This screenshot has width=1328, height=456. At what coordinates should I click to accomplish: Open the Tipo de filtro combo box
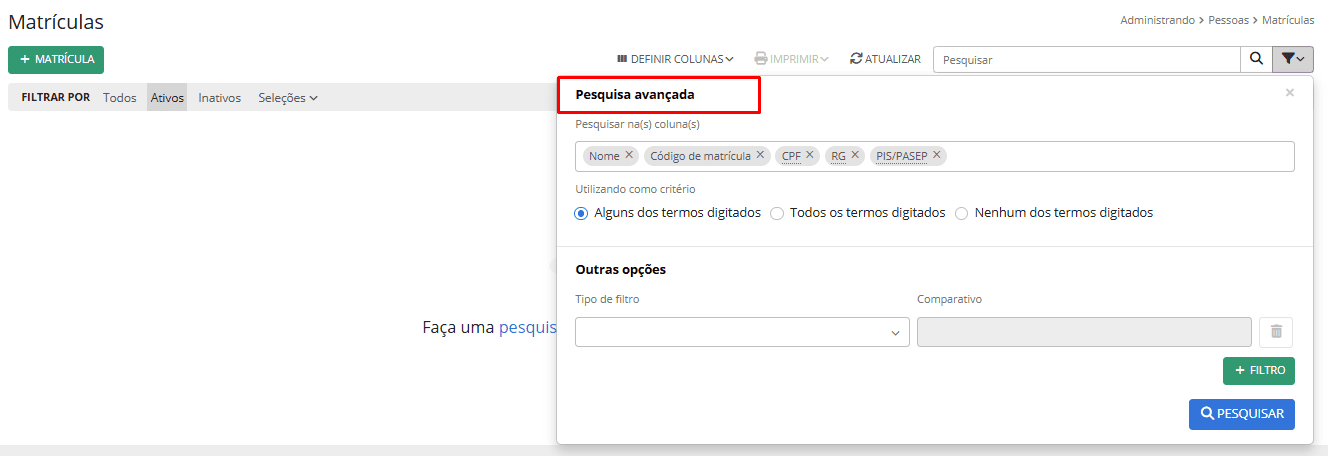pyautogui.click(x=742, y=332)
